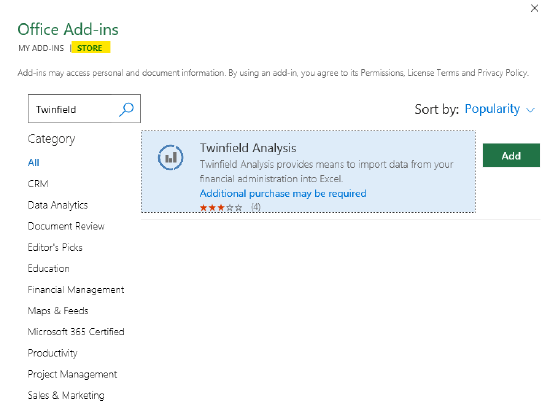The image size is (550, 406).
Task: Click Additional purchase may be required link
Action: click(283, 193)
